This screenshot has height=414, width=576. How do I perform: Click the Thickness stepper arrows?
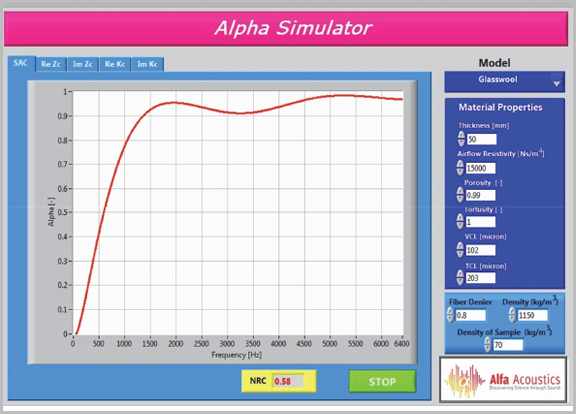click(x=461, y=139)
